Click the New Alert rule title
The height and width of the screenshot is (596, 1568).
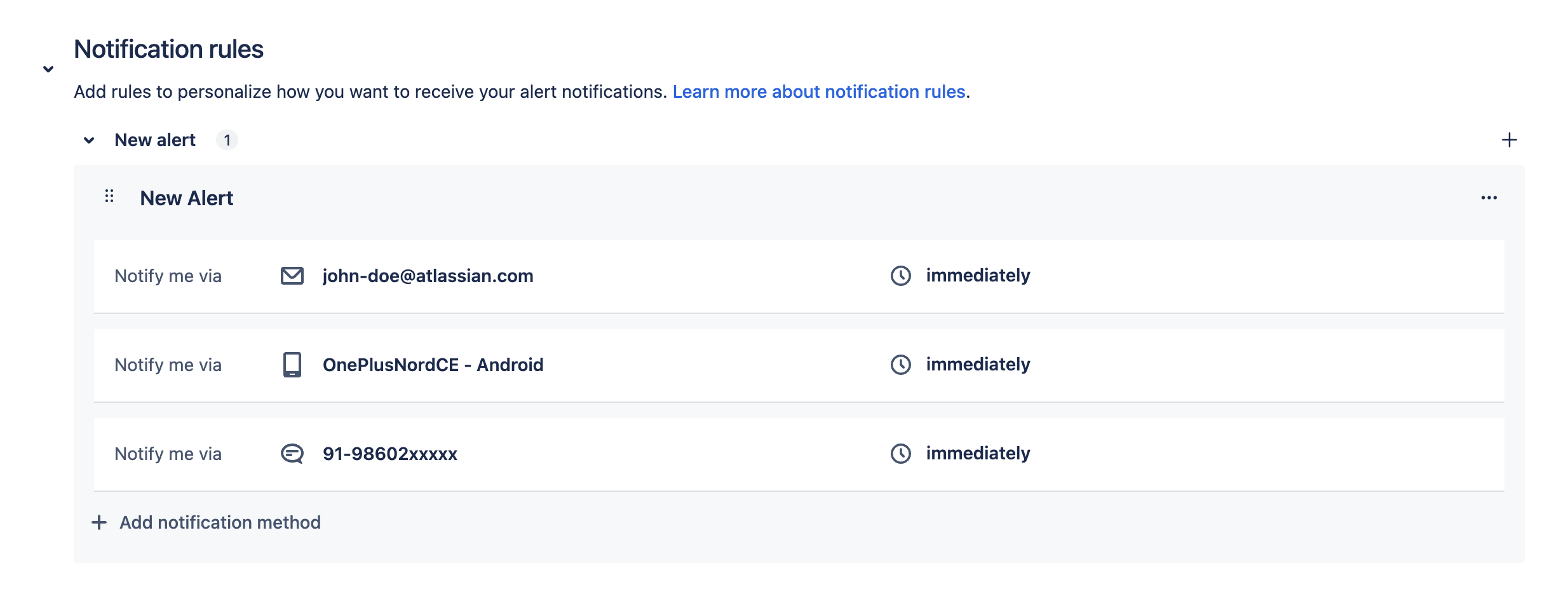[187, 198]
